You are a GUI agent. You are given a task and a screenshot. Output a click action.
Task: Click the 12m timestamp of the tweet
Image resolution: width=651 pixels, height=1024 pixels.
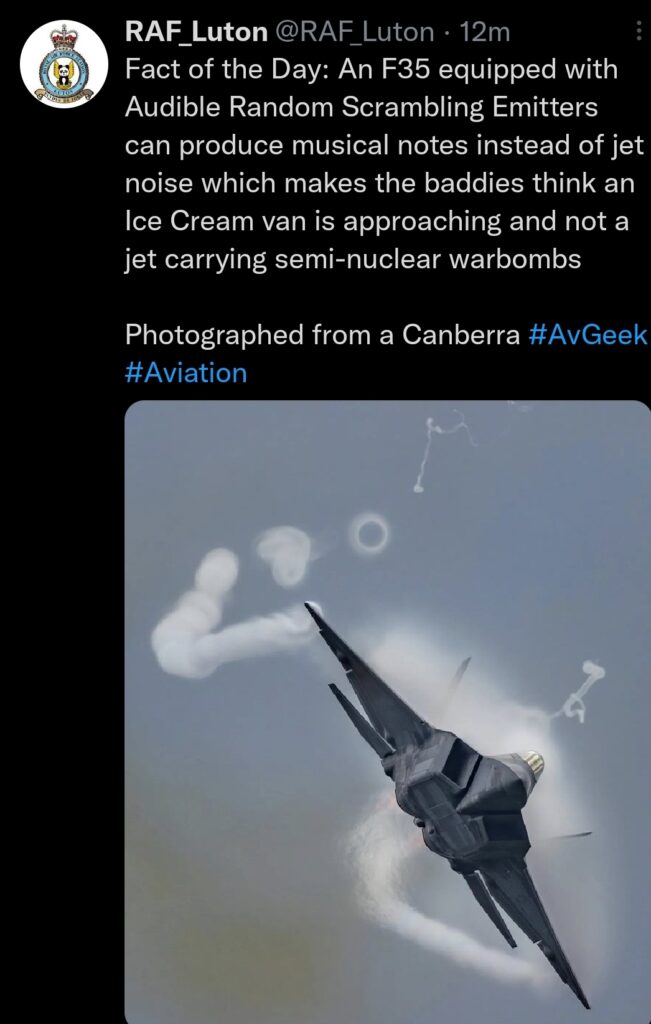(484, 31)
